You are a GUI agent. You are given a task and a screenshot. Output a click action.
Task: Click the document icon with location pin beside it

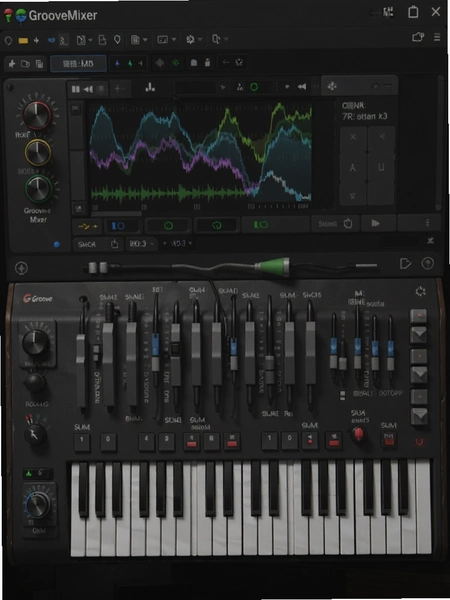click(x=102, y=39)
